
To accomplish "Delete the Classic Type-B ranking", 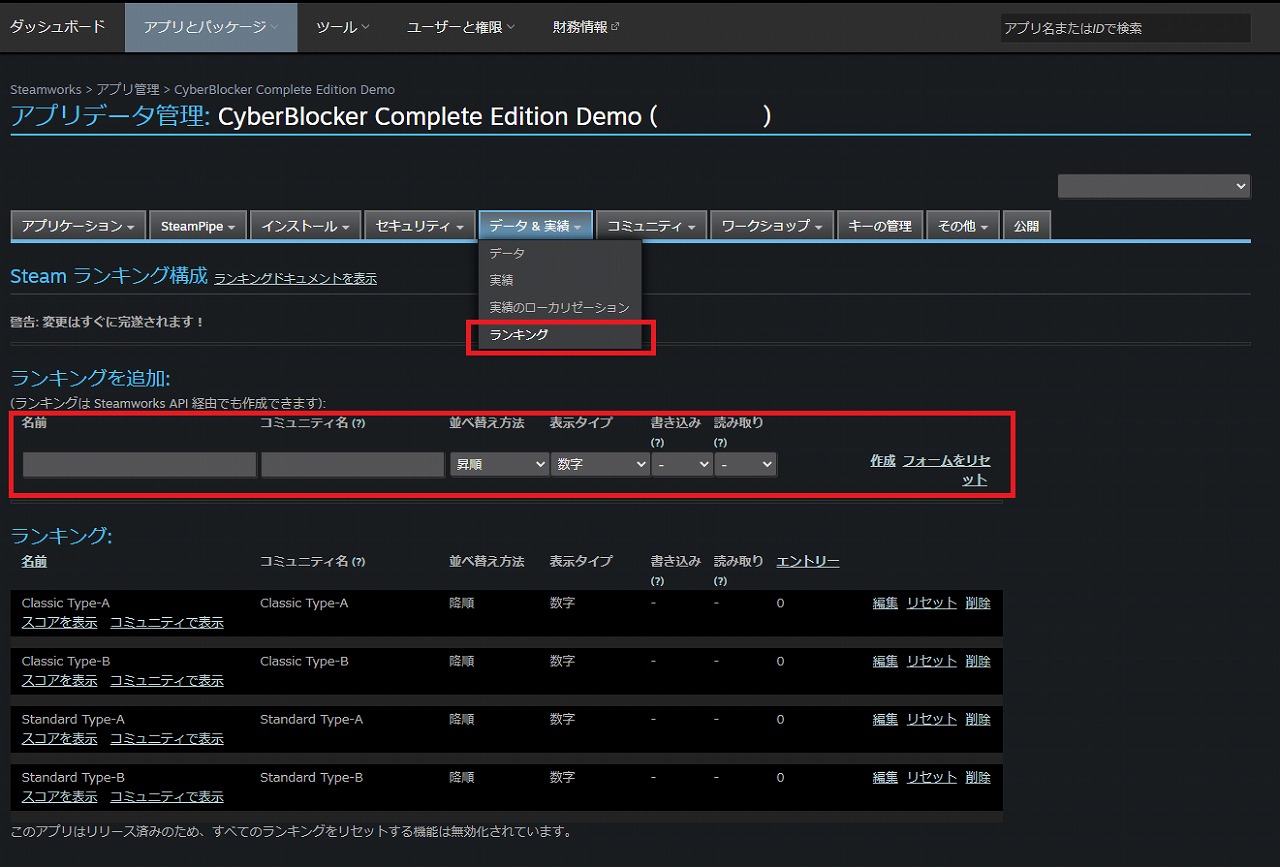I will click(x=978, y=661).
